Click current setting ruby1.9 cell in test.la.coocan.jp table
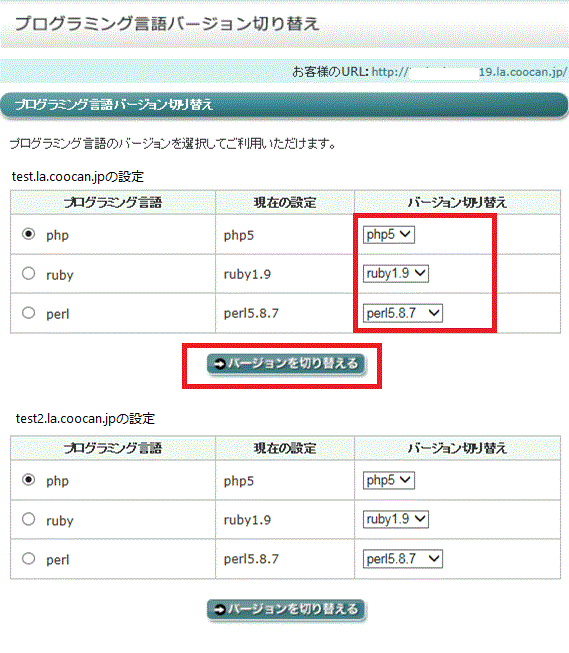The height and width of the screenshot is (653, 569). 285,274
